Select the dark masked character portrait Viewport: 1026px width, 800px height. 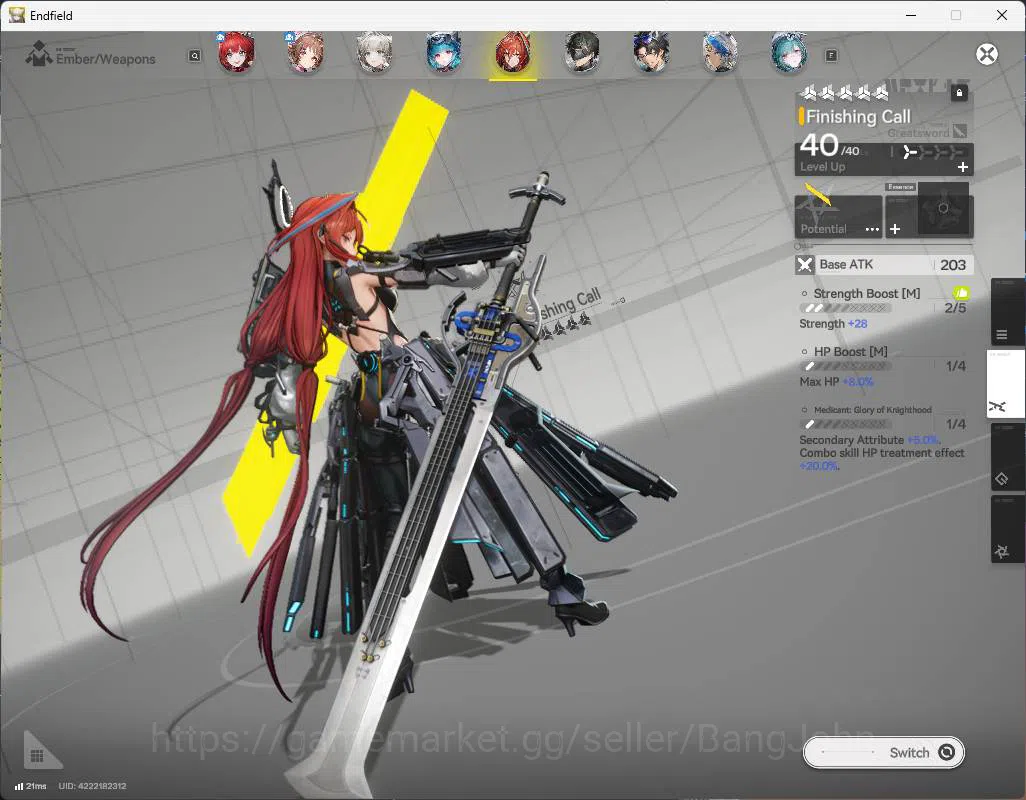582,52
